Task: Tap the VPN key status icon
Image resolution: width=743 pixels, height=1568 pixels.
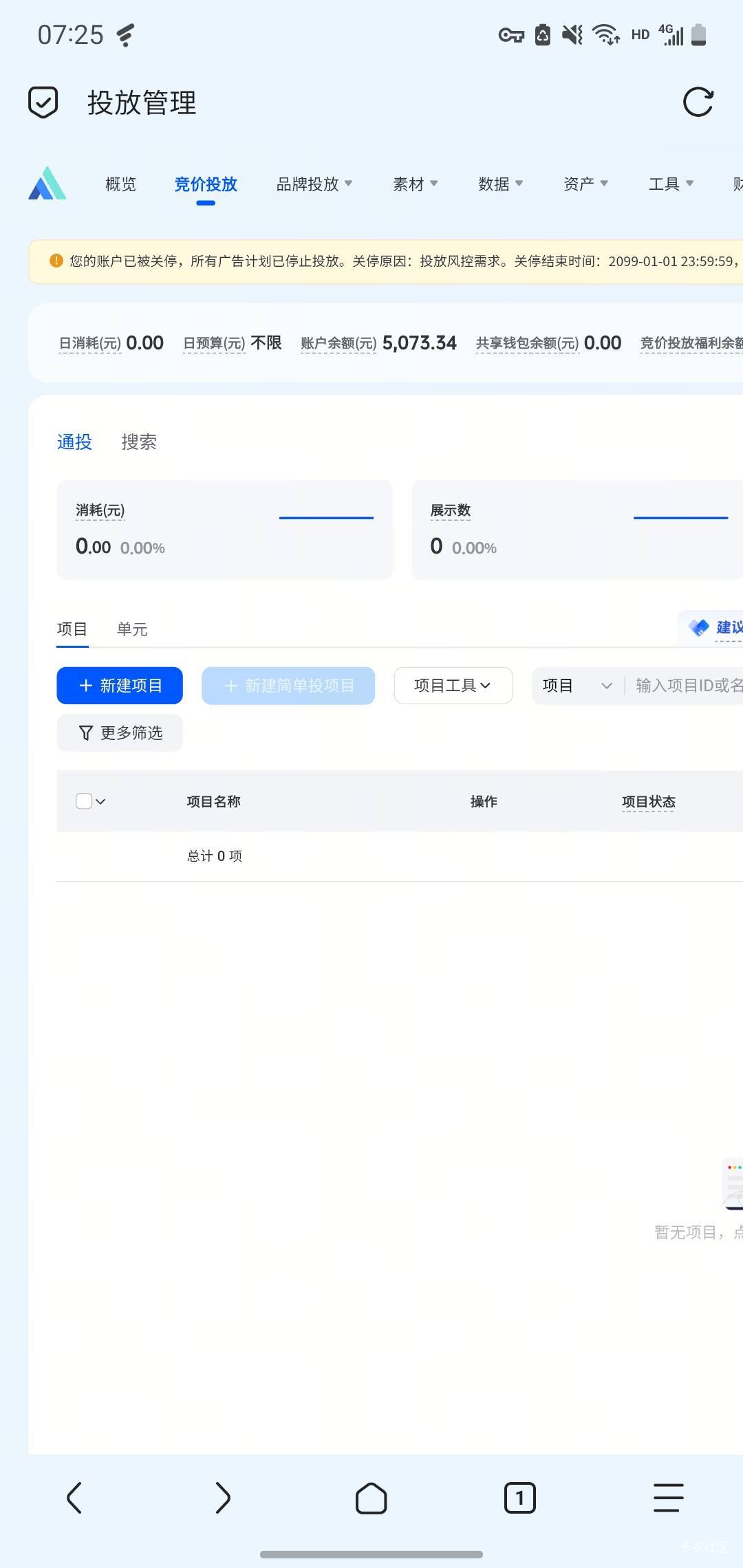Action: click(x=511, y=35)
